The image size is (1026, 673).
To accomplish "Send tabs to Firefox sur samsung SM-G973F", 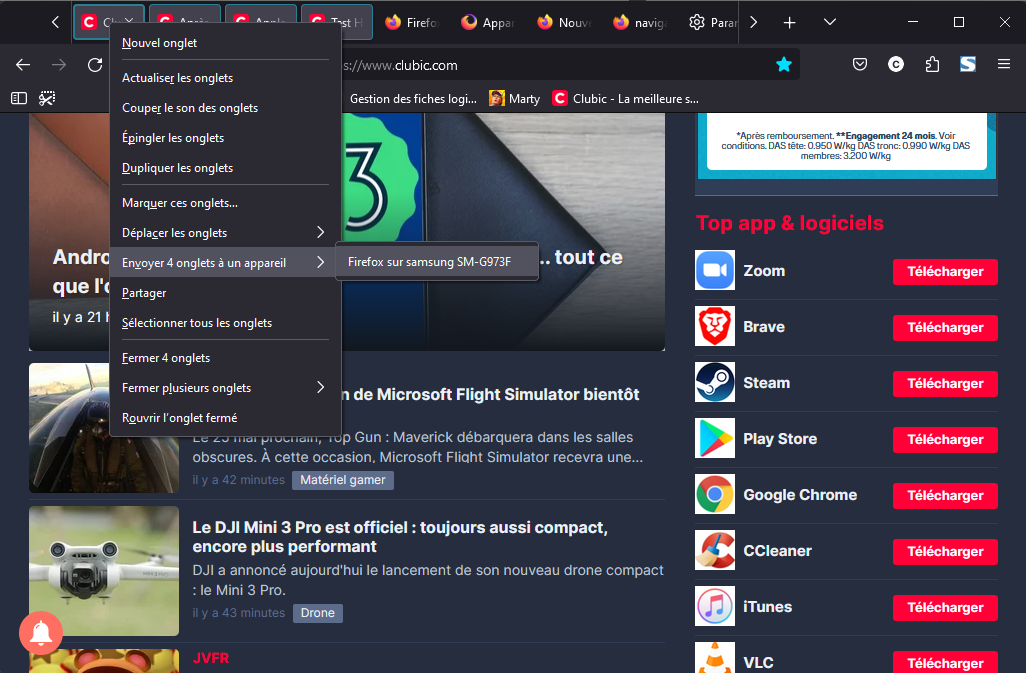I will pos(436,262).
